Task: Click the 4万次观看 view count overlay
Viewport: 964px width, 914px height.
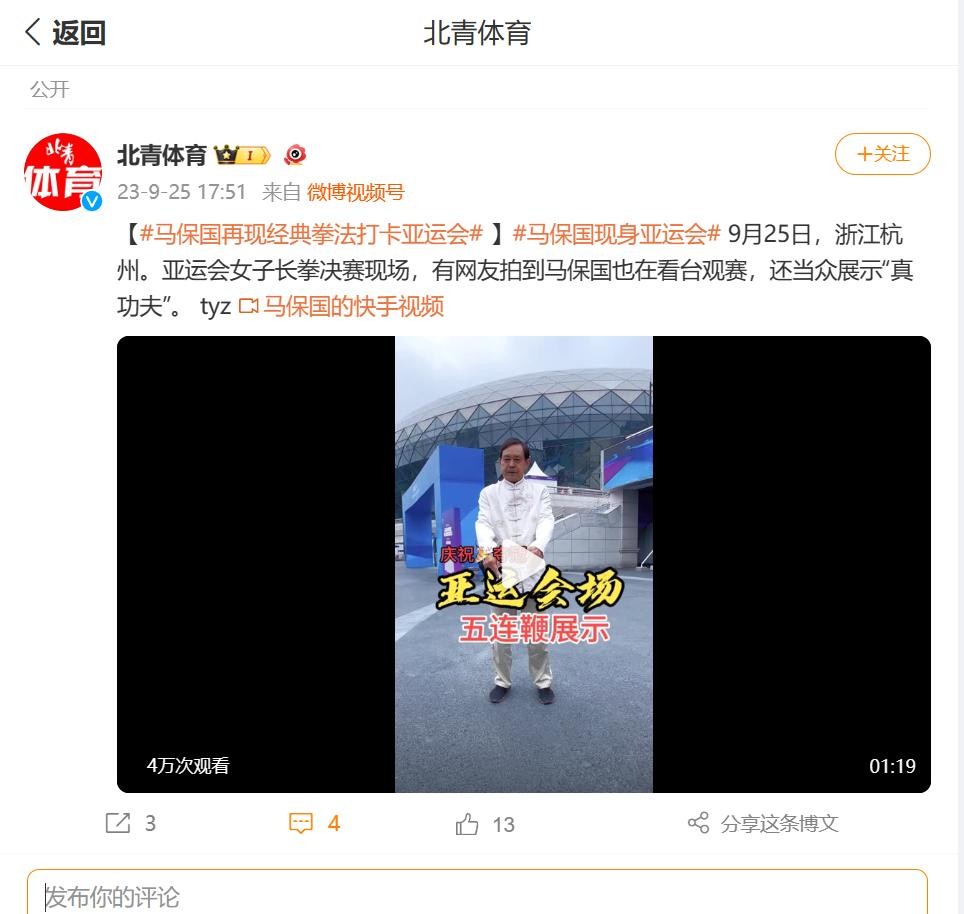Action: point(188,765)
